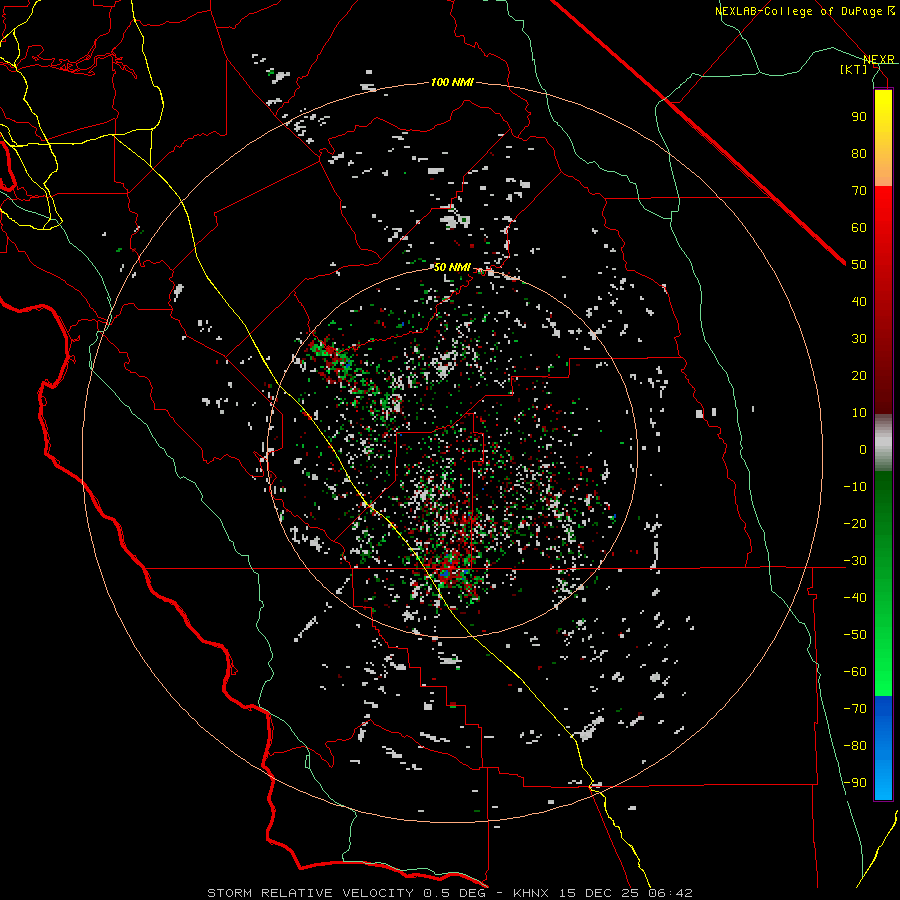Click the 50 value on velocity scale
Image resolution: width=900 pixels, height=900 pixels.
(x=859, y=265)
